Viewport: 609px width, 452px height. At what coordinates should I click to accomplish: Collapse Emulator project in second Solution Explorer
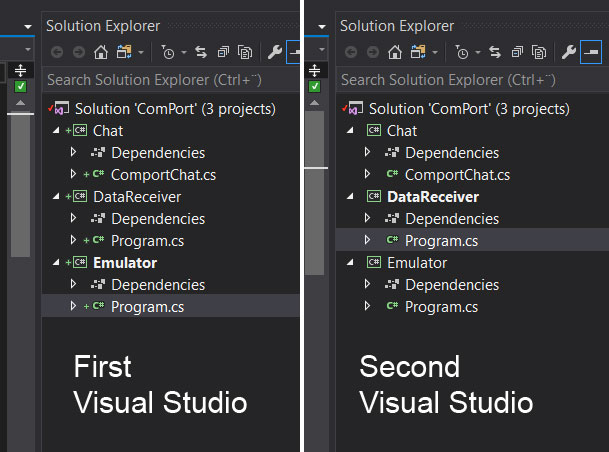click(350, 263)
